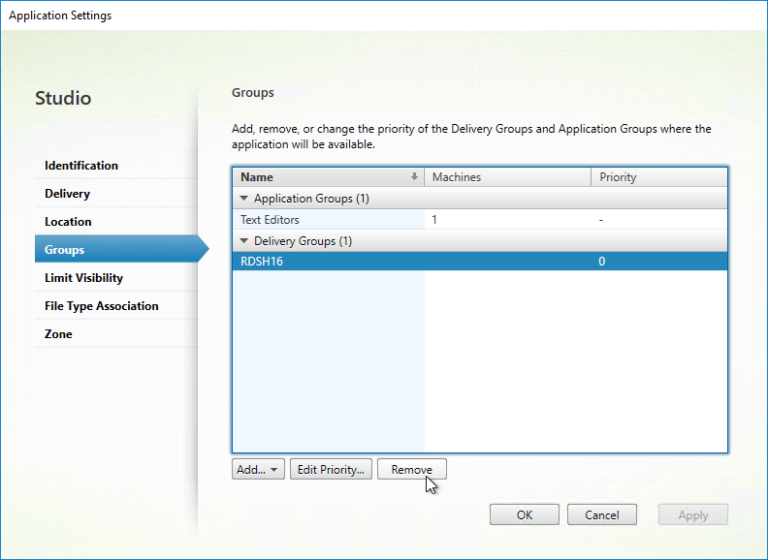Confirm changes with OK button

(524, 515)
